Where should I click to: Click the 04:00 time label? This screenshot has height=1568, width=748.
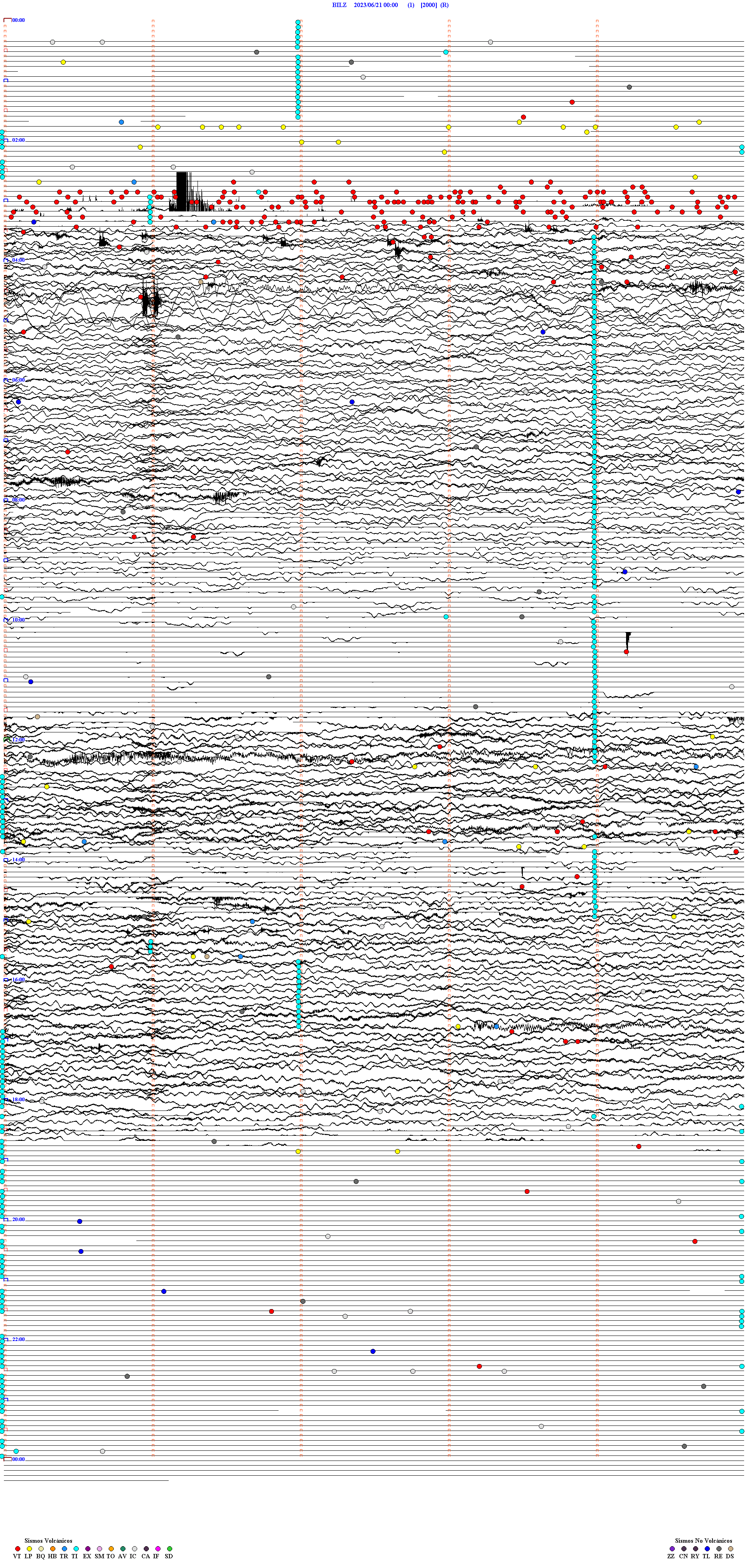[x=18, y=260]
